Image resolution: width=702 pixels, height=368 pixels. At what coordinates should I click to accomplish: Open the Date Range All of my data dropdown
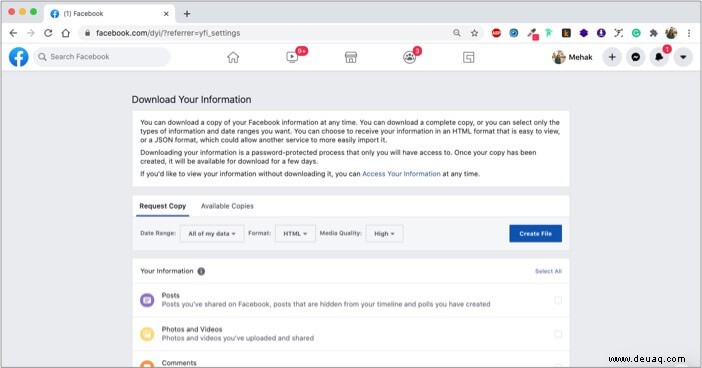[212, 234]
